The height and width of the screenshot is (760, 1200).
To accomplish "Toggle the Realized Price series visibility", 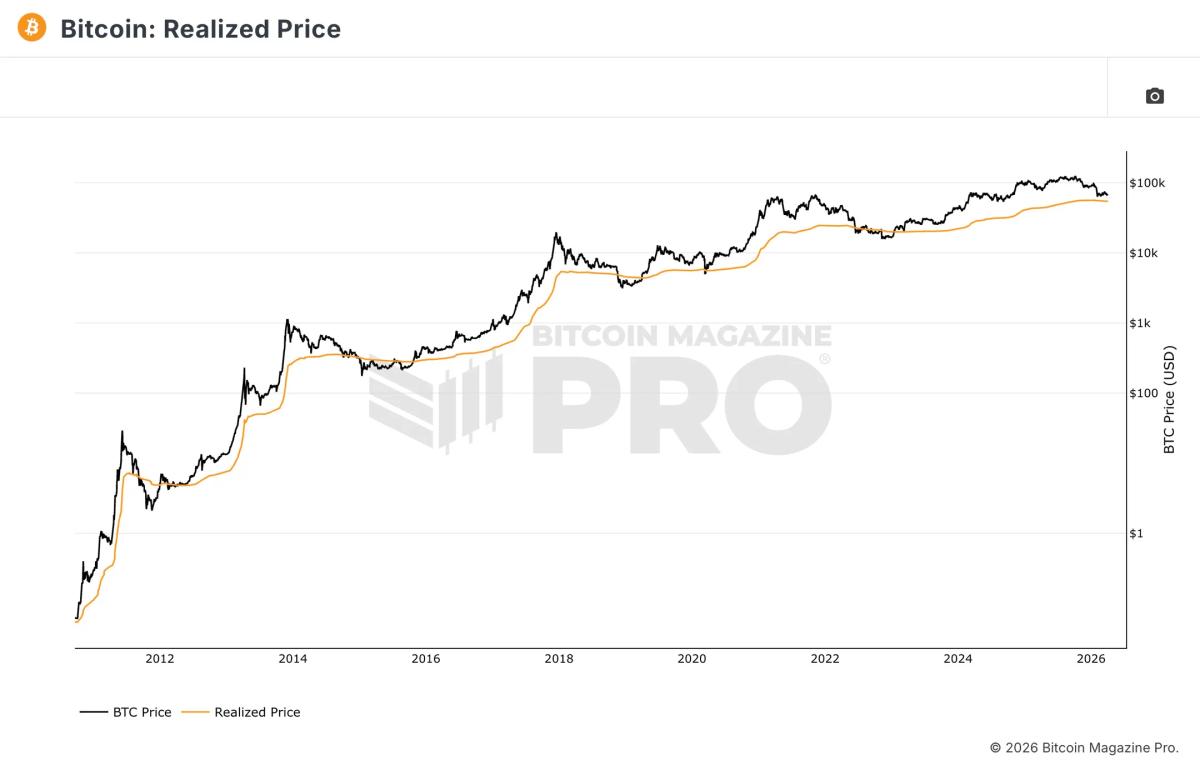I will (257, 712).
